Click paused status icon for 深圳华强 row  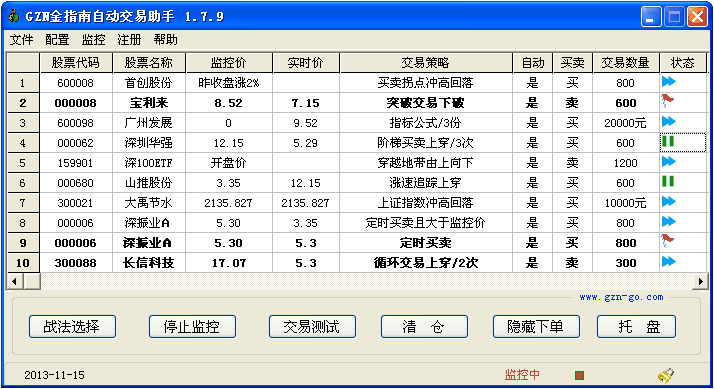point(668,142)
